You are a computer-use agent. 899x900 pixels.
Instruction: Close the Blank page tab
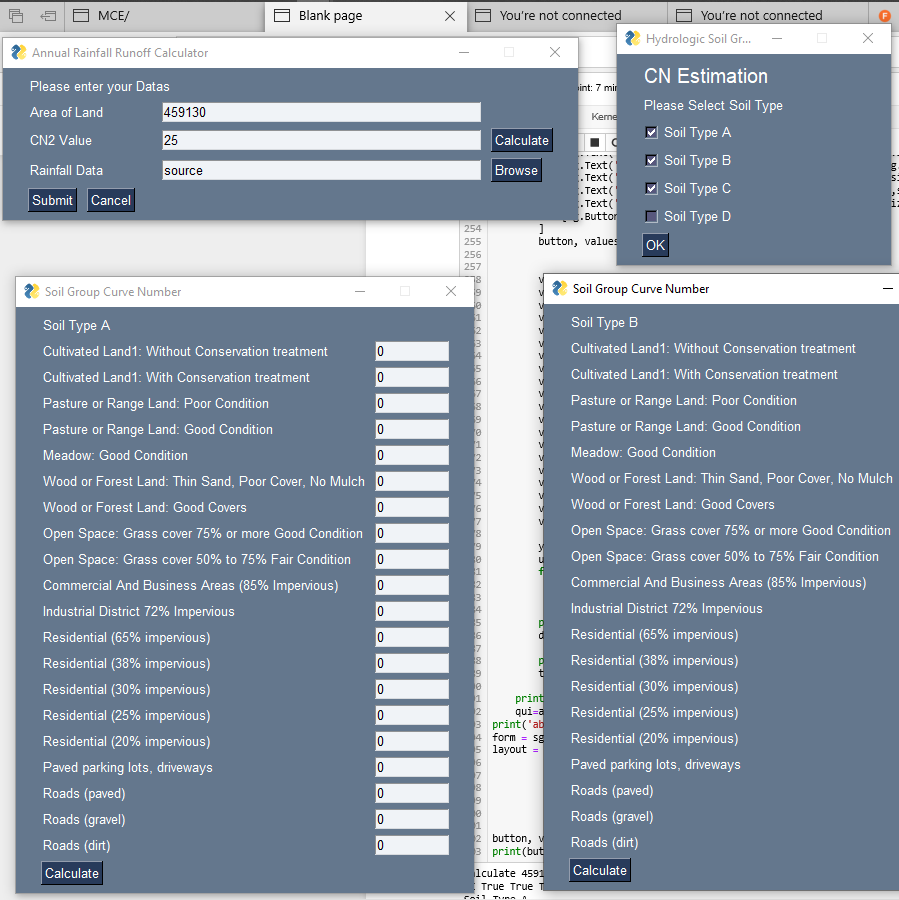pos(450,16)
